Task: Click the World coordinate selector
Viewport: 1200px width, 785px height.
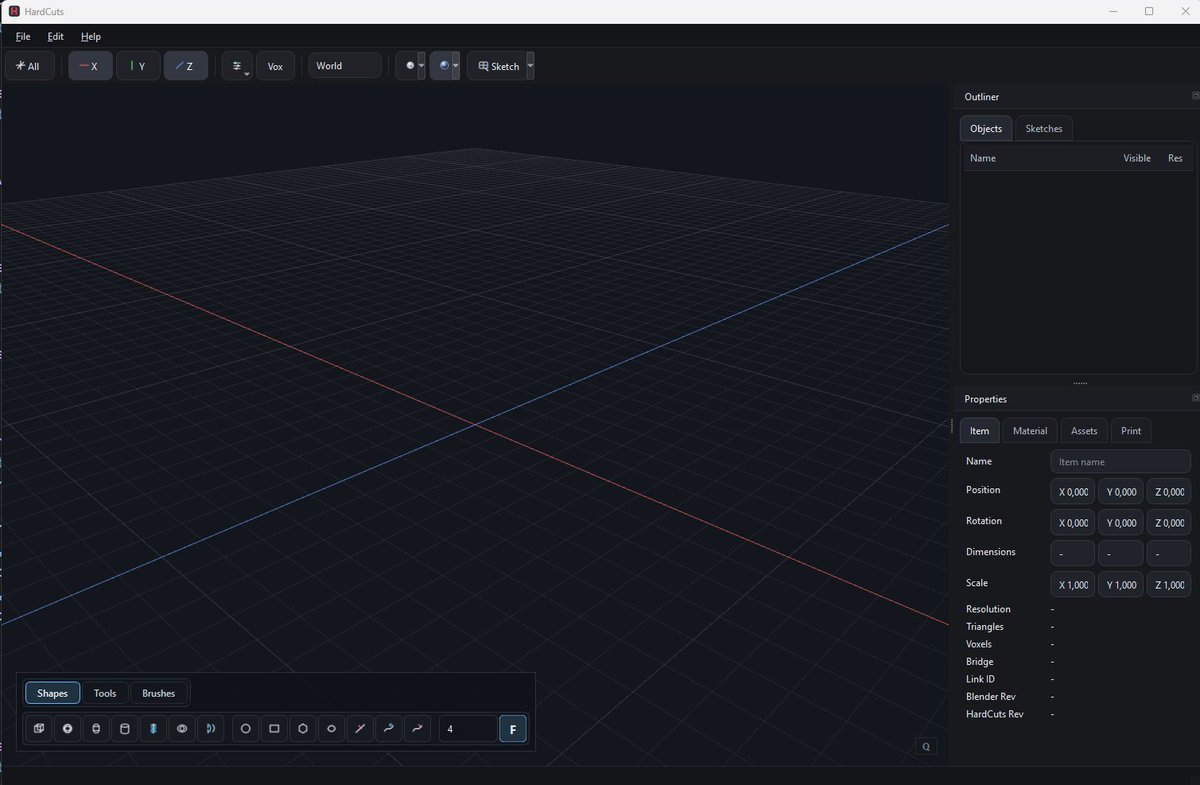Action: click(344, 65)
